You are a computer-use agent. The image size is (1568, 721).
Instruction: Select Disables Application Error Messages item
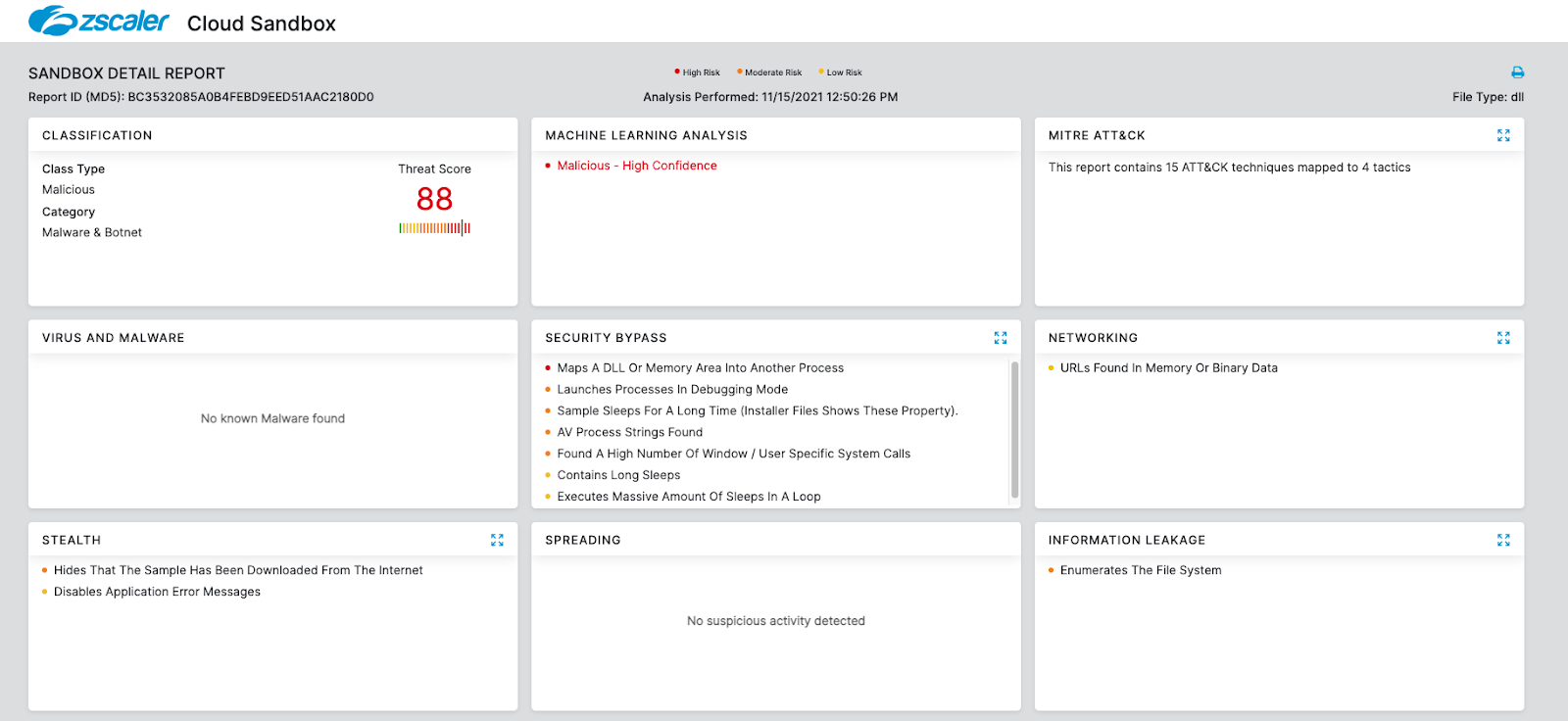click(157, 592)
